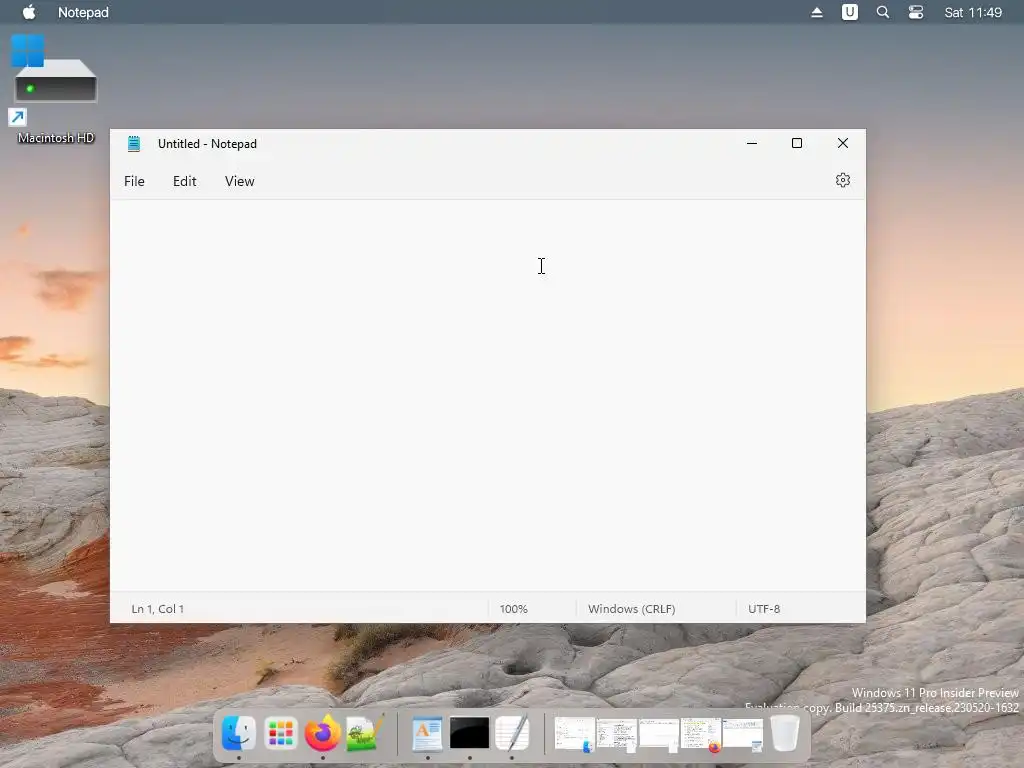Screen dimensions: 1024x768
Task: Launch Firefox from the dock
Action: pyautogui.click(x=323, y=733)
